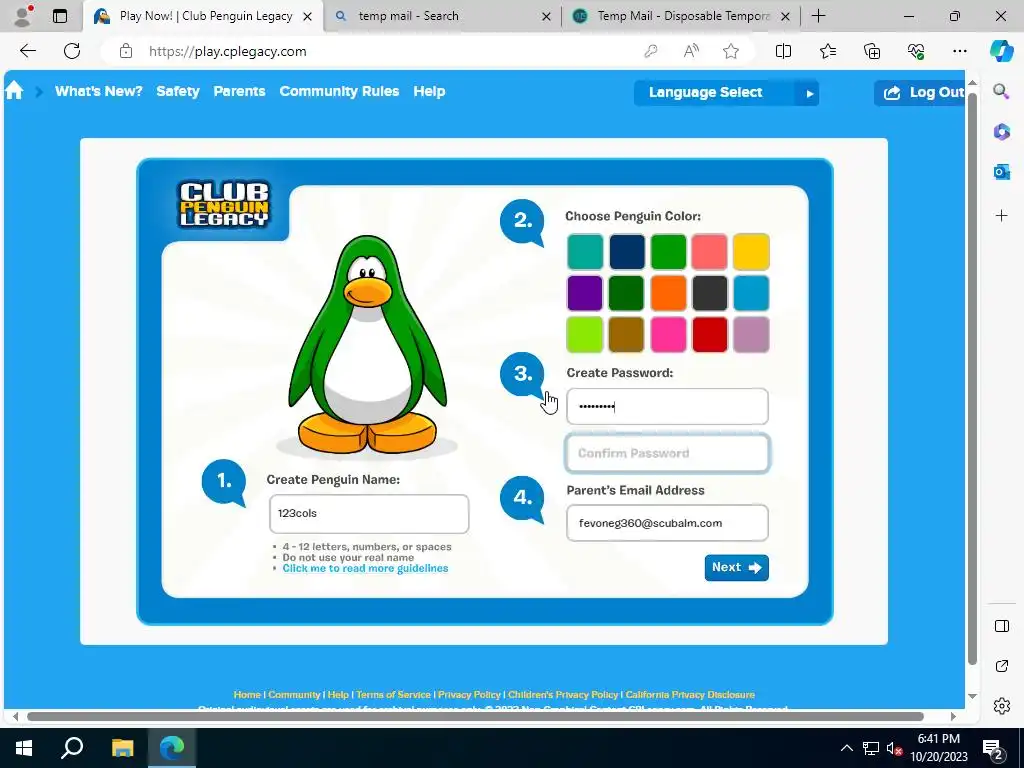Open Windows Start menu
Image resolution: width=1024 pixels, height=768 pixels.
(x=24, y=748)
